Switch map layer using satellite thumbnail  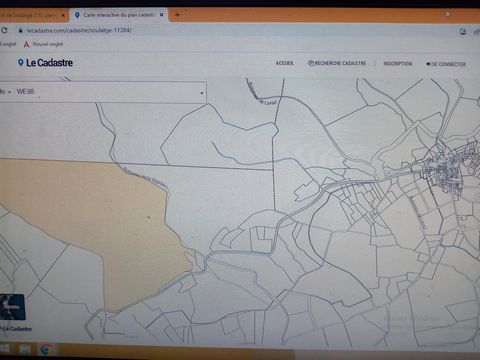(x=12, y=307)
